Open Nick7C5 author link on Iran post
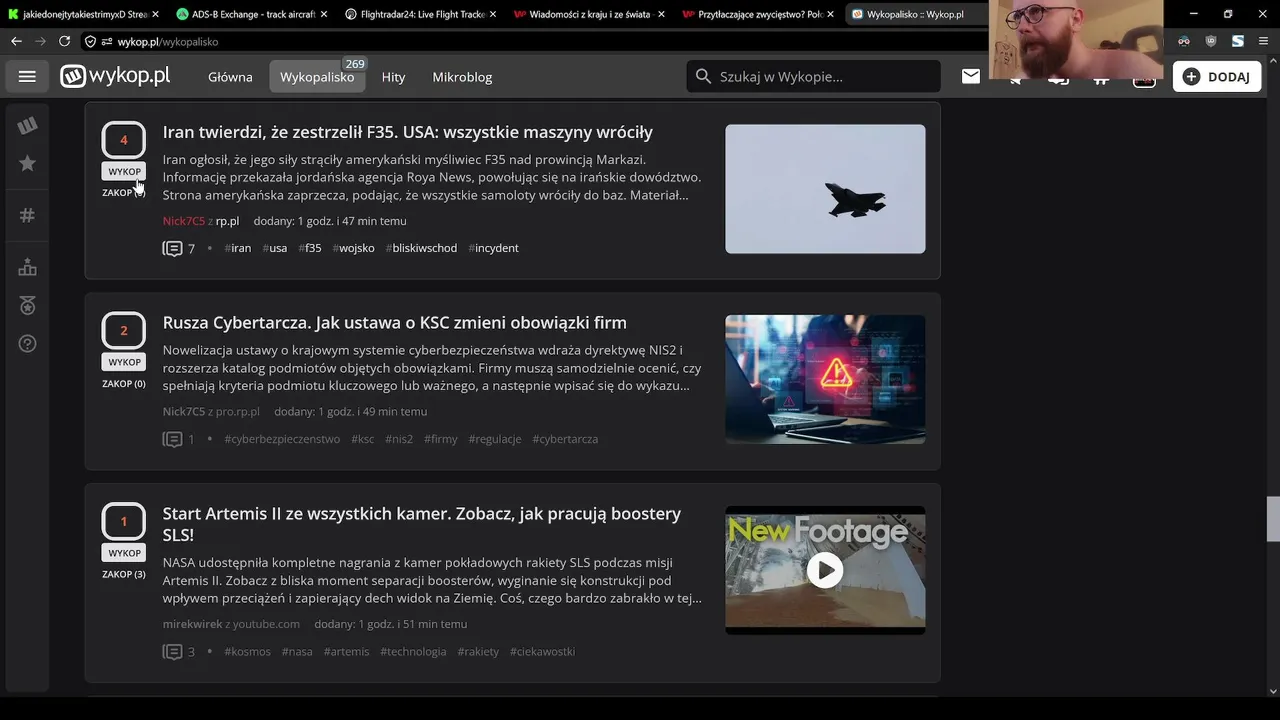 coord(184,221)
